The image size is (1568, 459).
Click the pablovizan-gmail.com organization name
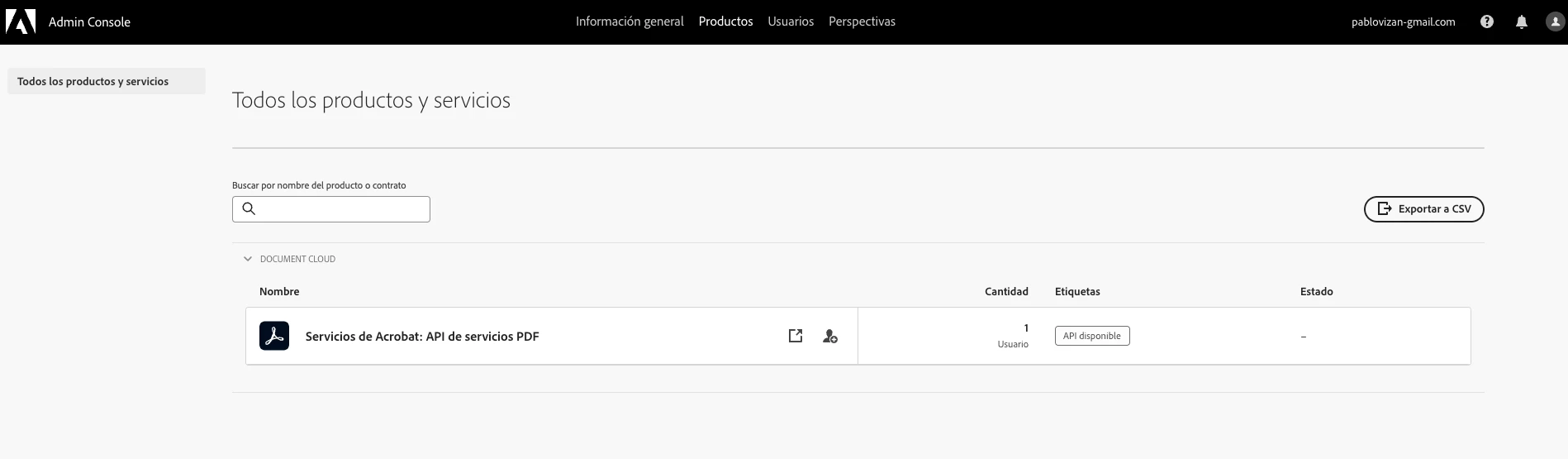coord(1403,22)
